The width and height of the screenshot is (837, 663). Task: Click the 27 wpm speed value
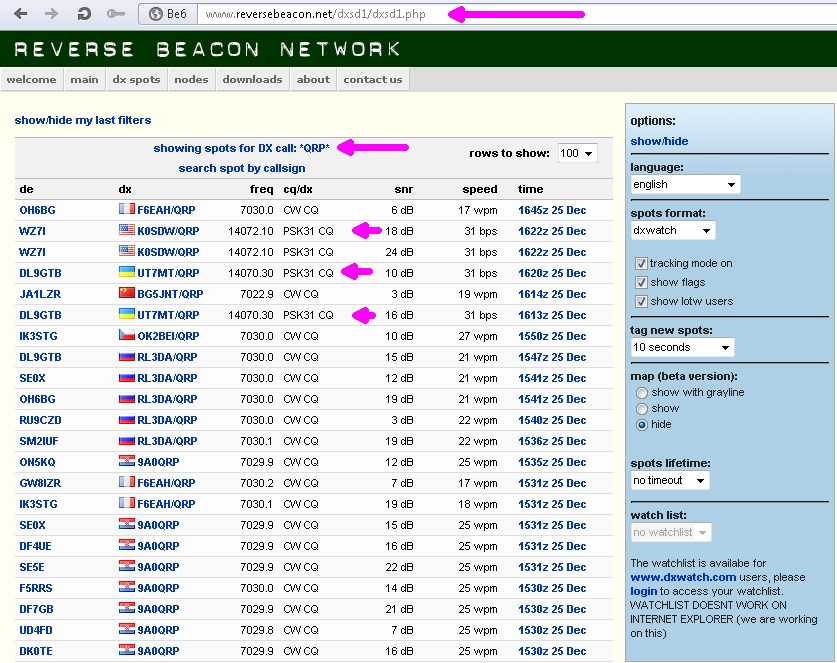[x=478, y=336]
